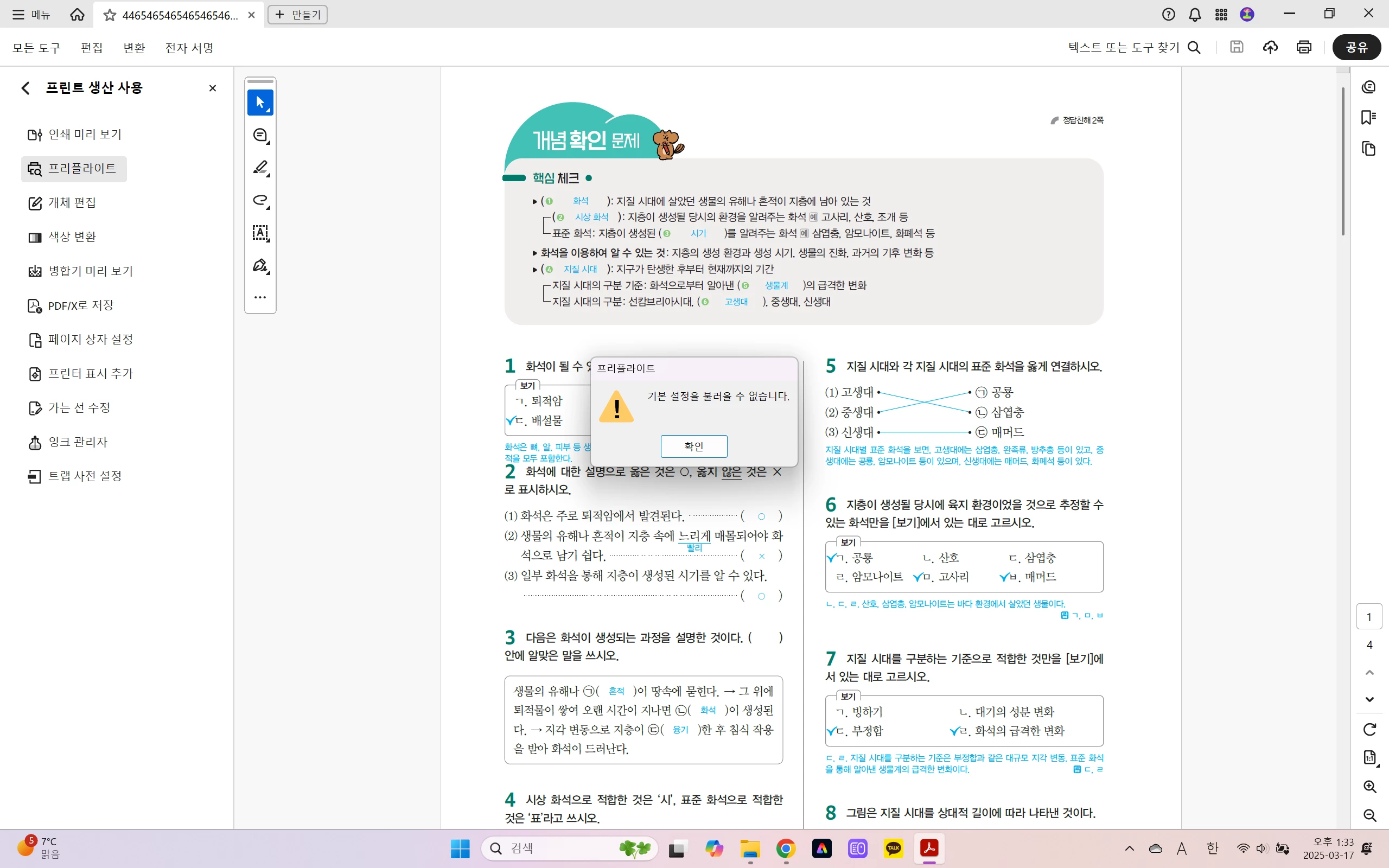Go back from the 프린트 생산 사용 panel
The height and width of the screenshot is (868, 1389).
pyautogui.click(x=26, y=88)
